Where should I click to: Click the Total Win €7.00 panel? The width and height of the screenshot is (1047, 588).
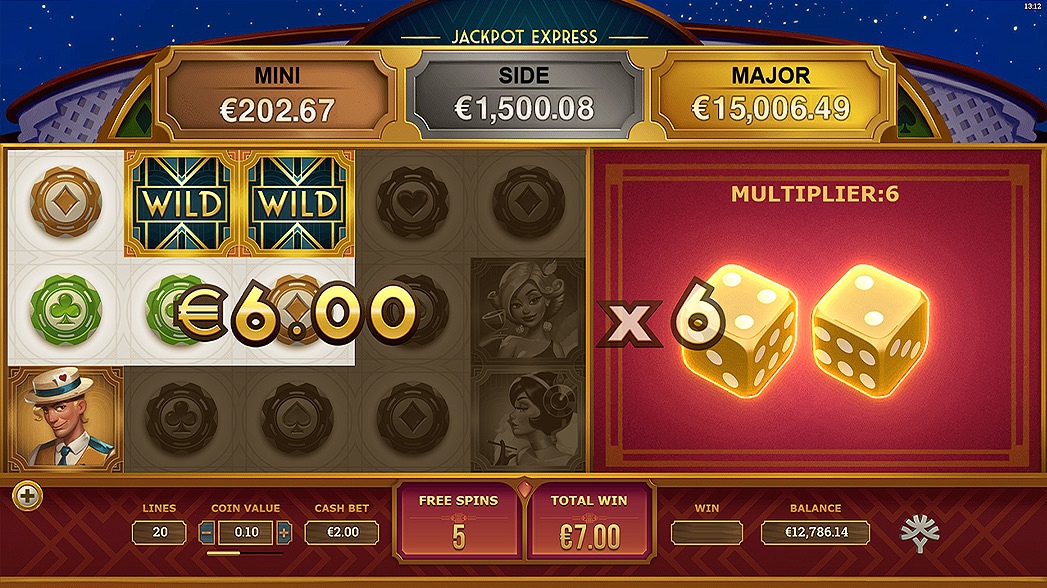[589, 522]
